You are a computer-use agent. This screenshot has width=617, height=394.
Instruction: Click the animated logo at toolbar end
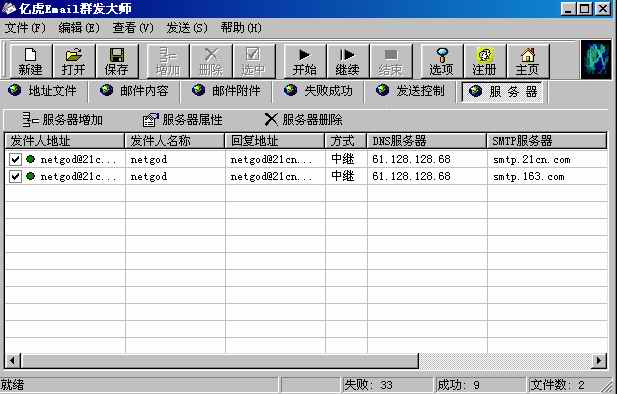click(596, 60)
